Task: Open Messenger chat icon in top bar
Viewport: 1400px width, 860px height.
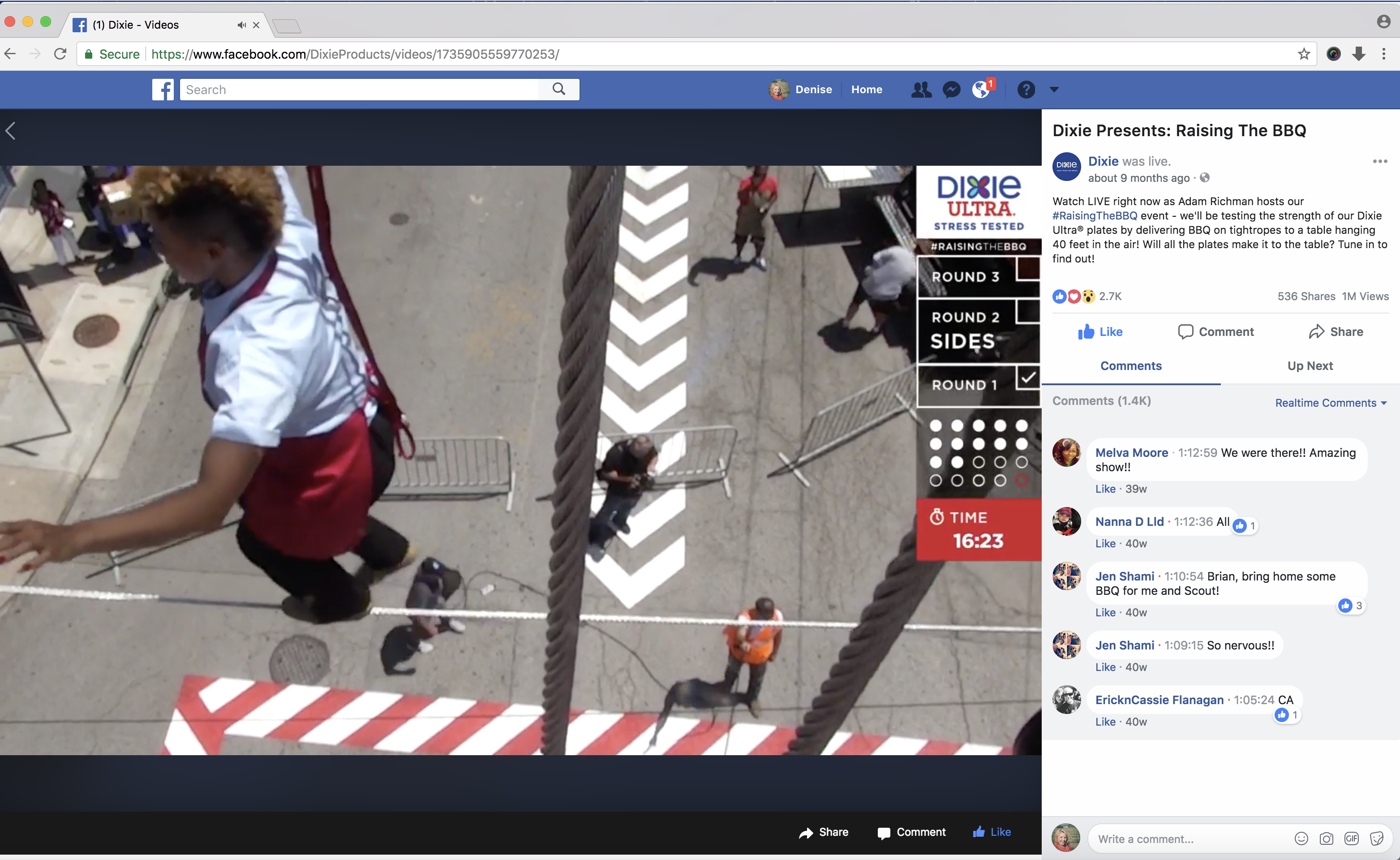Action: click(951, 89)
